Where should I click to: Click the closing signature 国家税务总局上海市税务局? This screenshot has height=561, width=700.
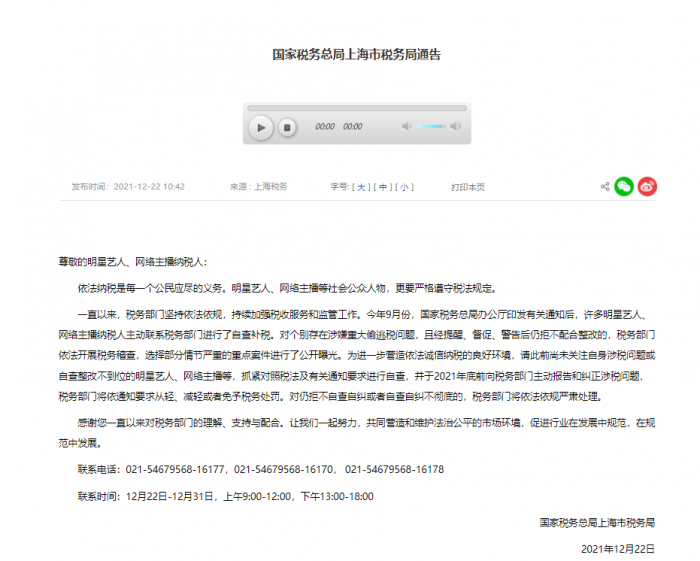coord(597,523)
